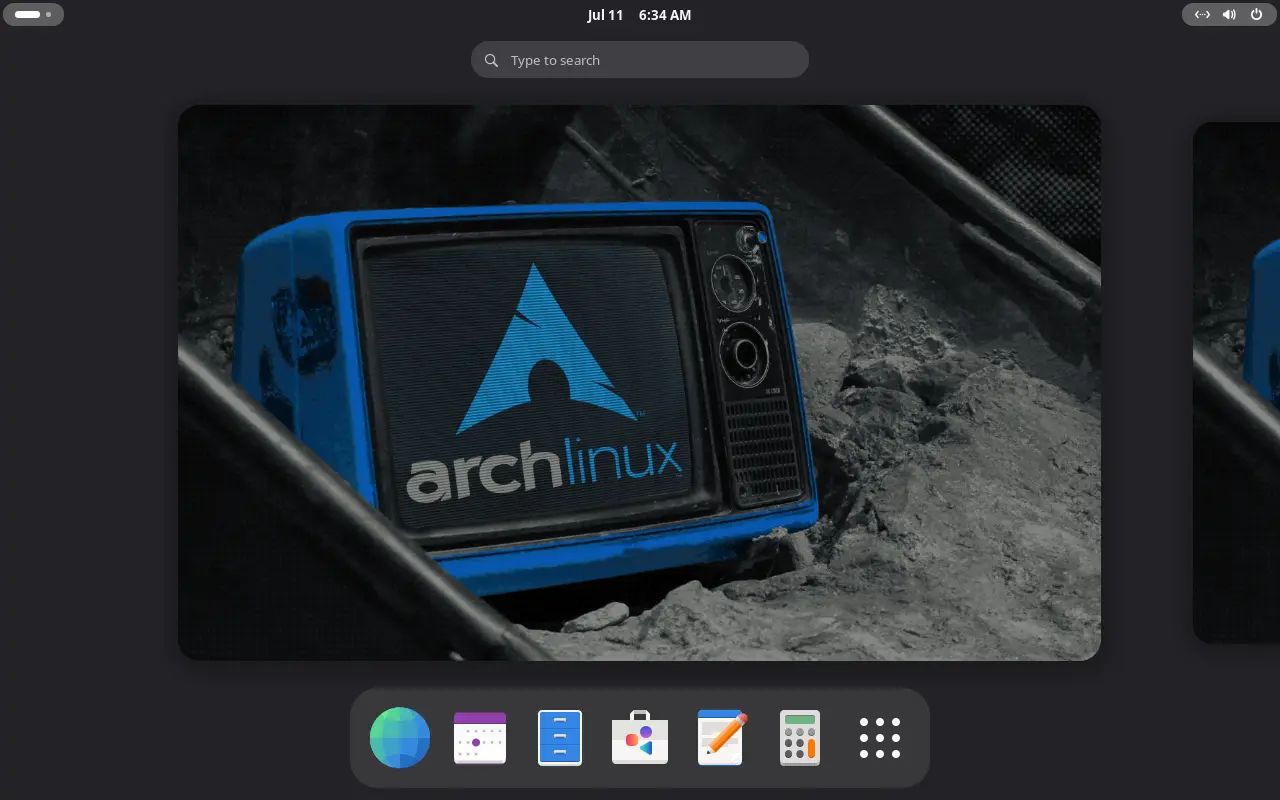Screen dimensions: 1280x800
Task: Click the magnifier icon in search bar
Action: click(x=491, y=60)
